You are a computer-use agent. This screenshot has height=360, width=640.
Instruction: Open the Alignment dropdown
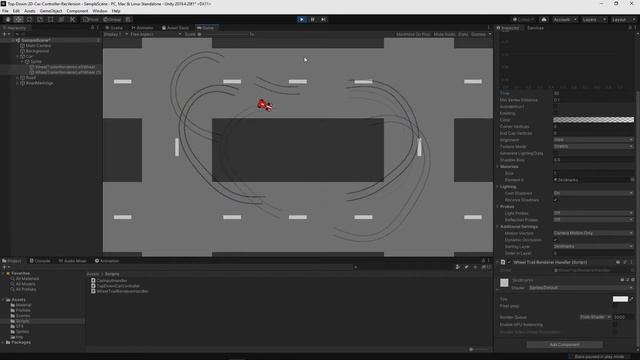coord(593,140)
